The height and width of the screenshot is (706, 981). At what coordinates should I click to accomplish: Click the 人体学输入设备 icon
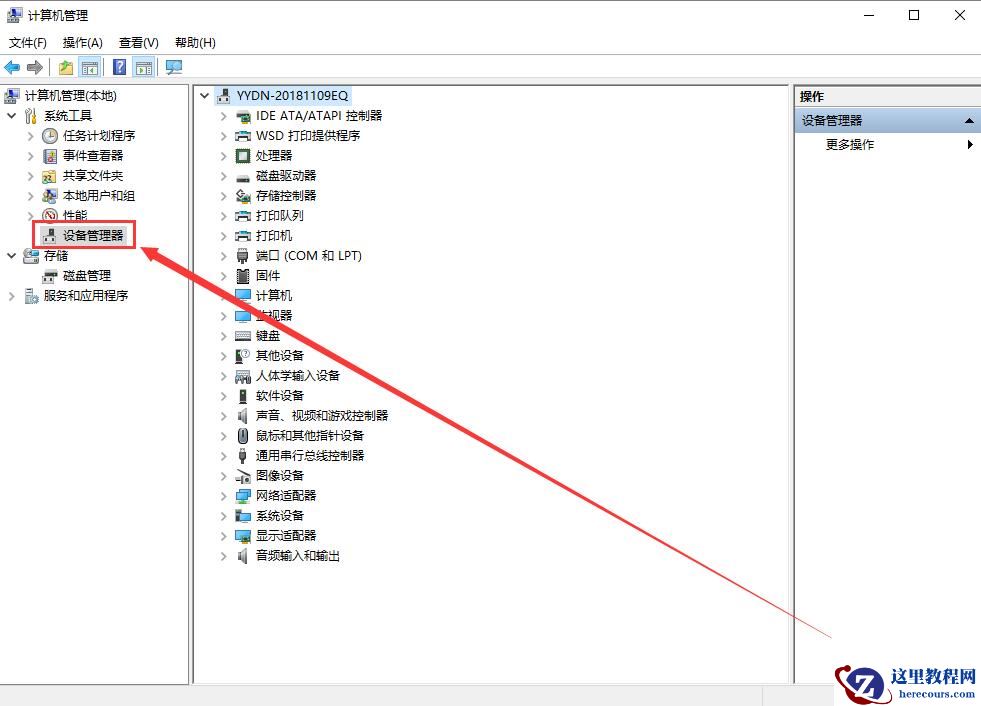[x=243, y=376]
